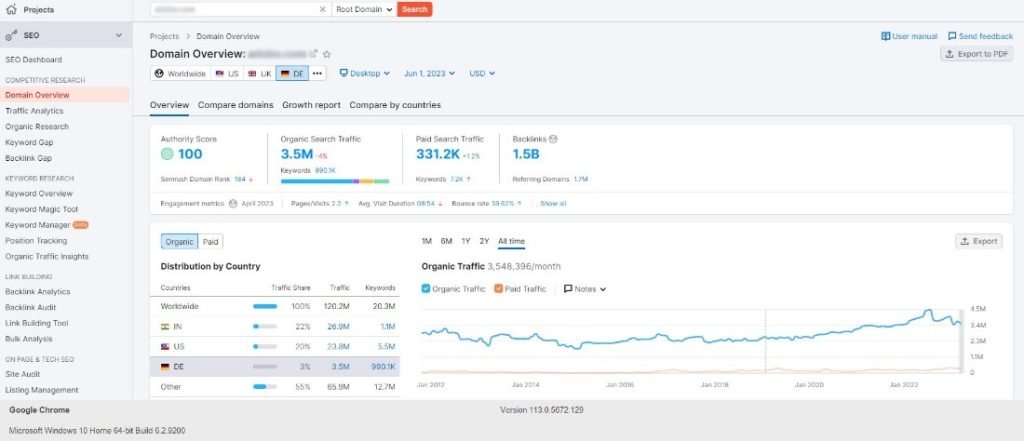Select the Worldwide database button
Viewport: 1024px width, 441px height.
(180, 74)
